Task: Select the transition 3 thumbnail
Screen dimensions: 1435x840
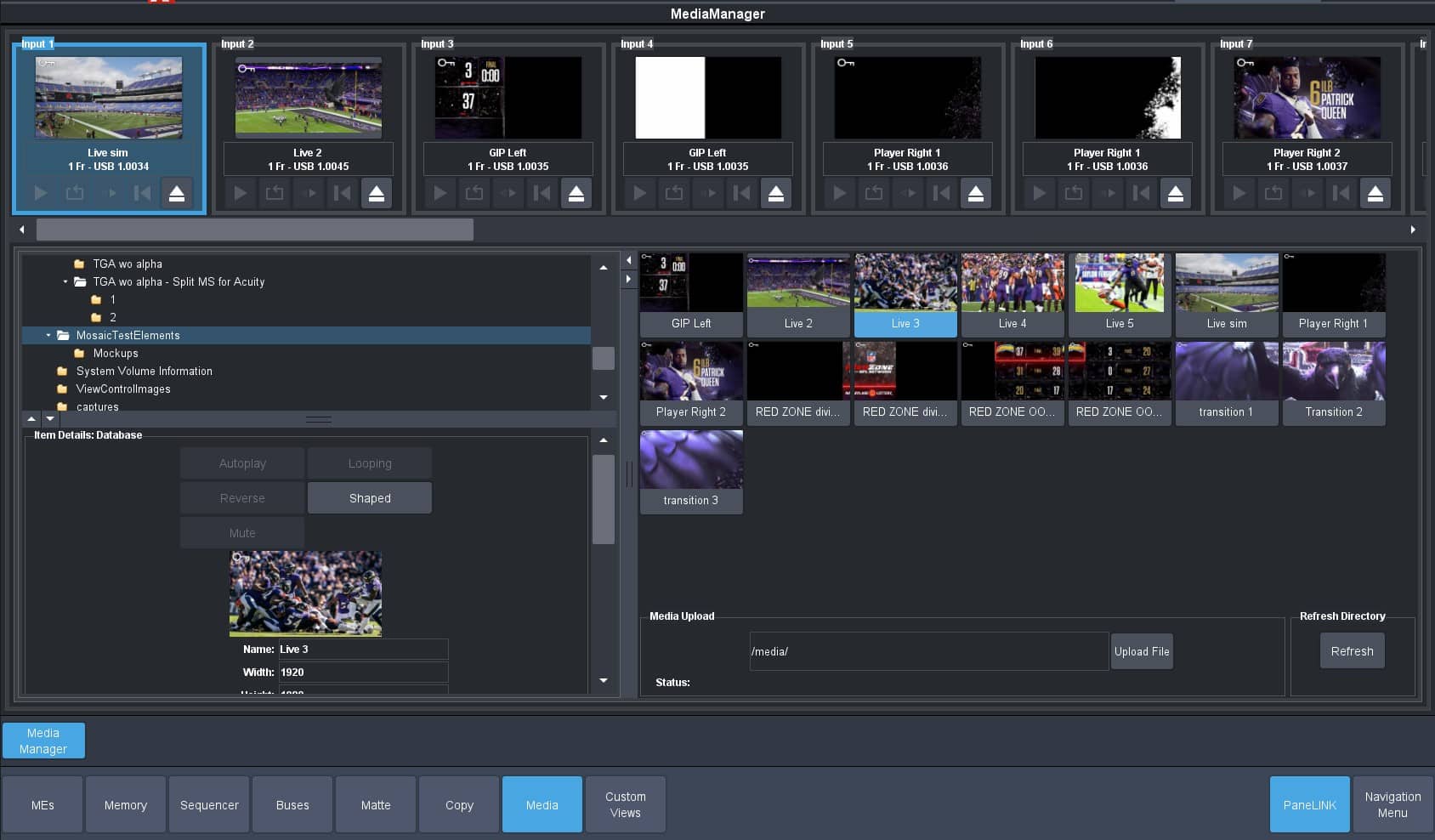Action: tap(691, 471)
